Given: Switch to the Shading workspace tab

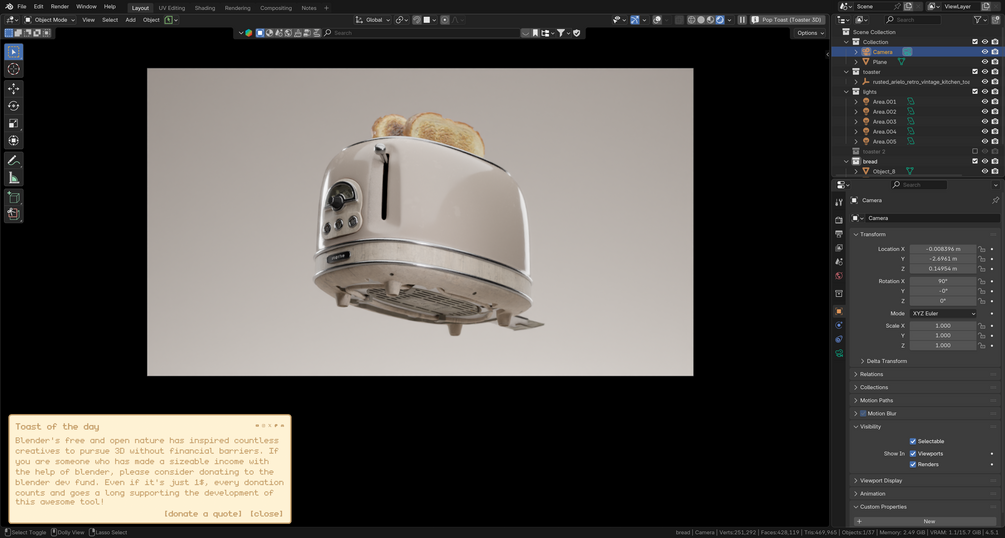Looking at the screenshot, I should pos(204,8).
